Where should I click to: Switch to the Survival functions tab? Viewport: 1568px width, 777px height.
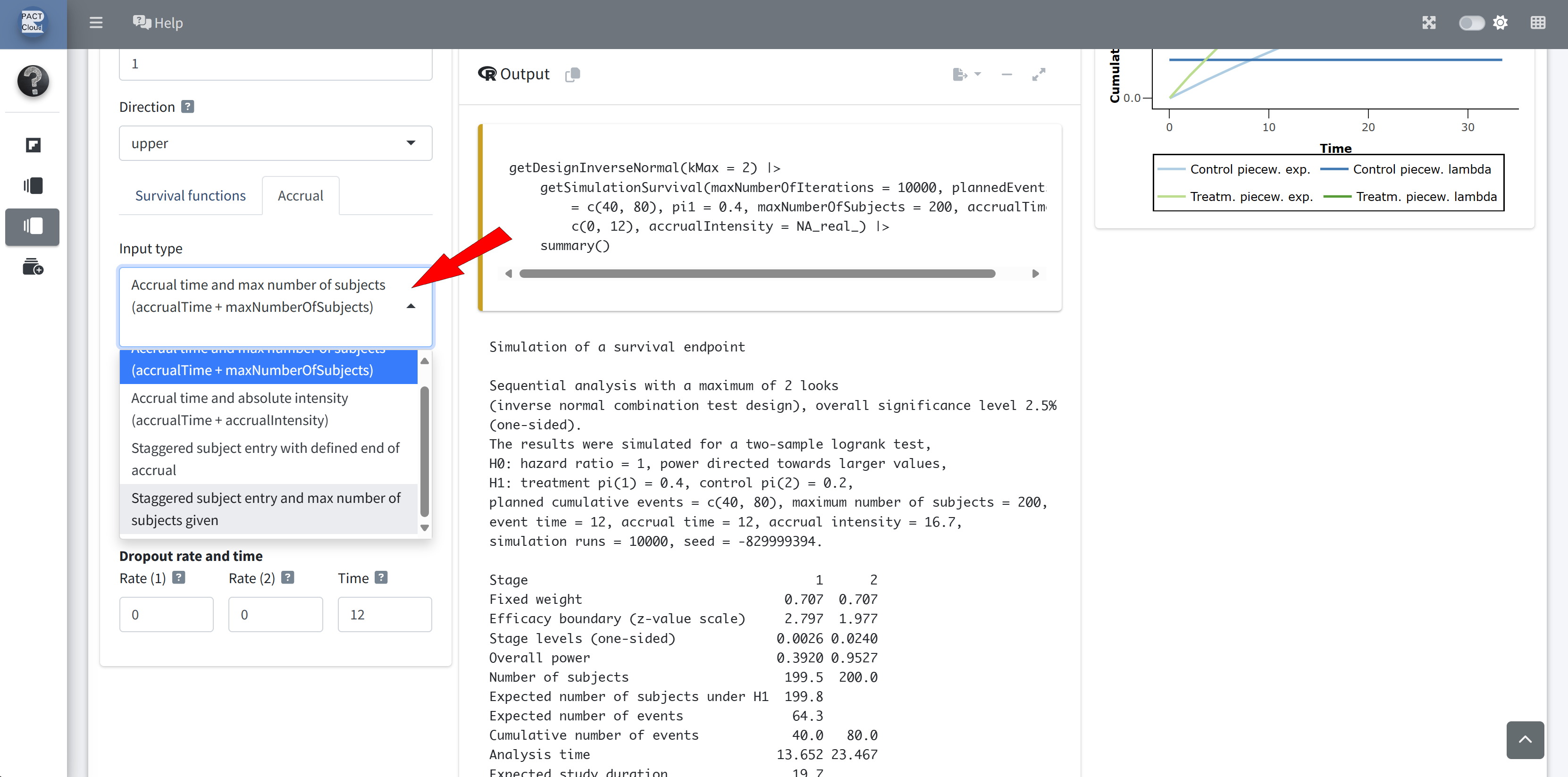click(190, 195)
